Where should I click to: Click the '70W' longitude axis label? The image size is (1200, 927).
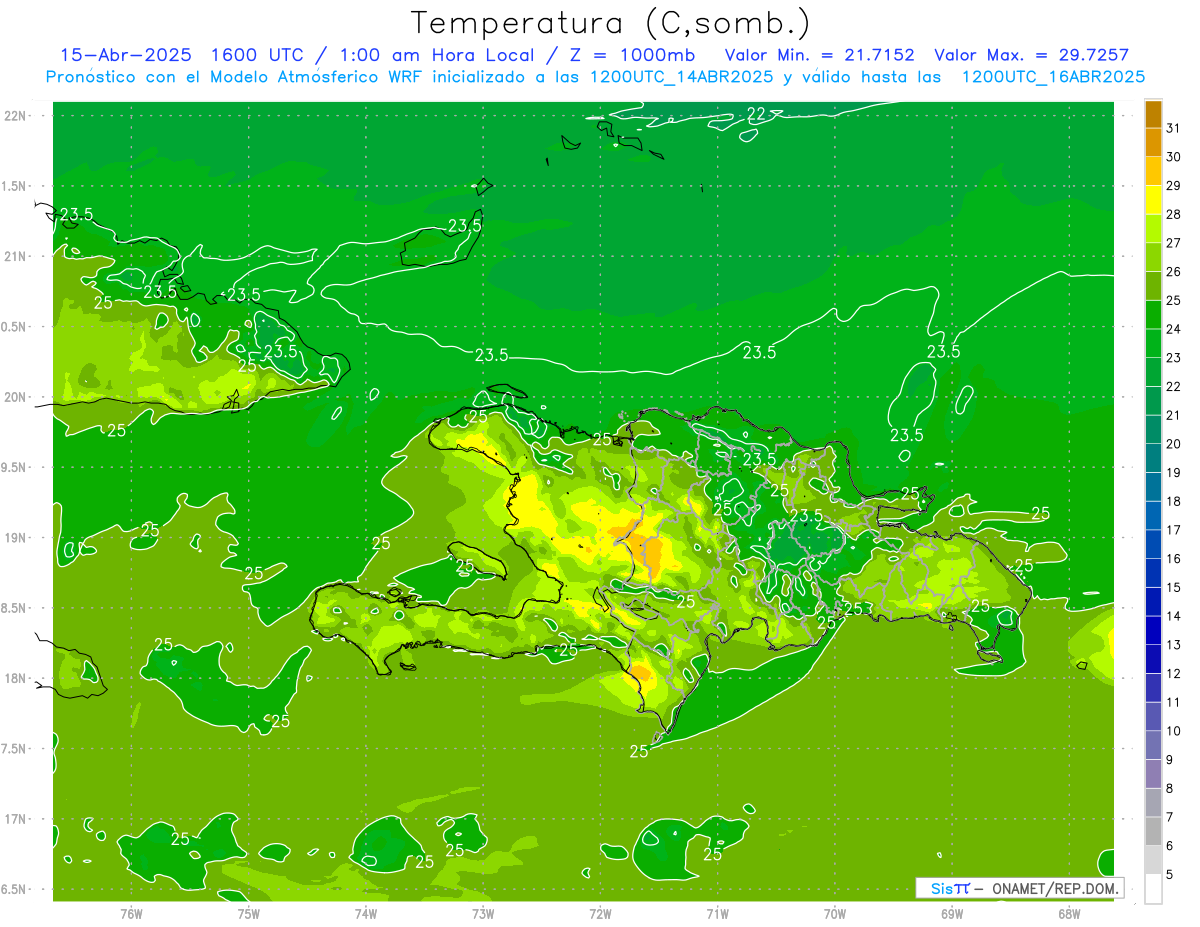tap(834, 914)
